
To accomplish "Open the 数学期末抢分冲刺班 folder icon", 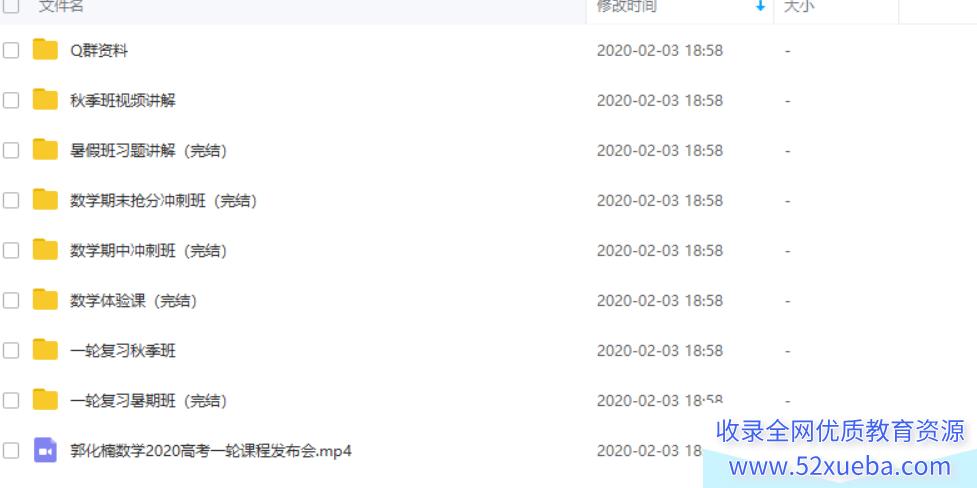I will point(45,199).
